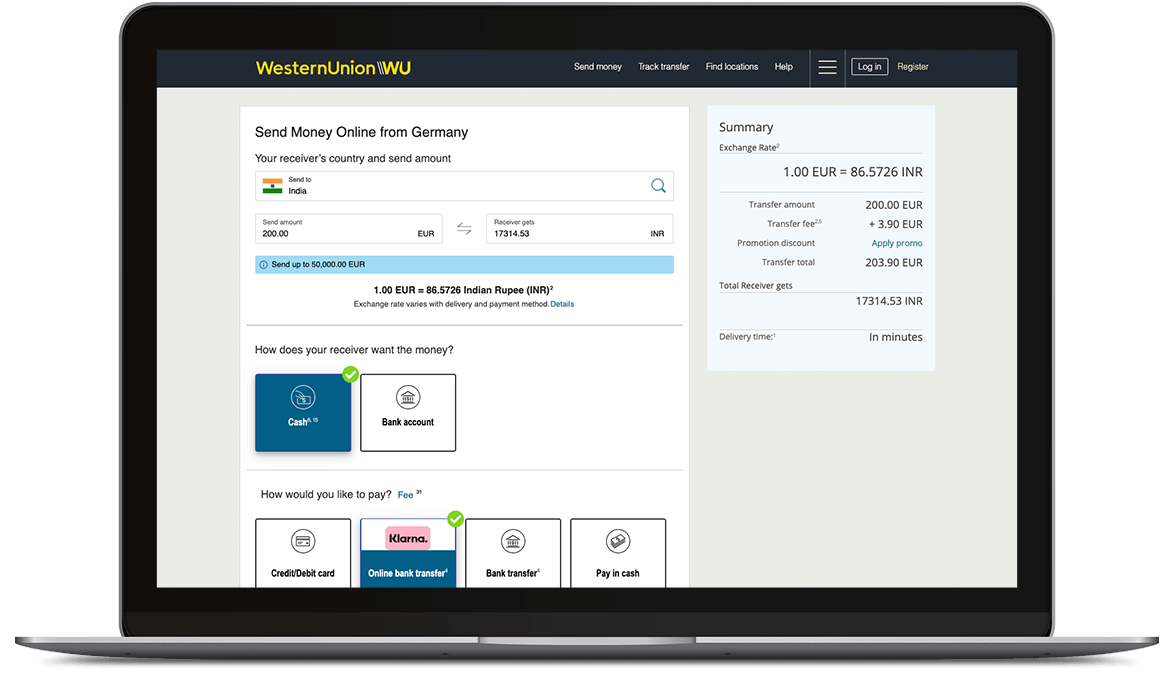Click the Send amount input field
Screen dimensions: 1174x678
(x=335, y=233)
